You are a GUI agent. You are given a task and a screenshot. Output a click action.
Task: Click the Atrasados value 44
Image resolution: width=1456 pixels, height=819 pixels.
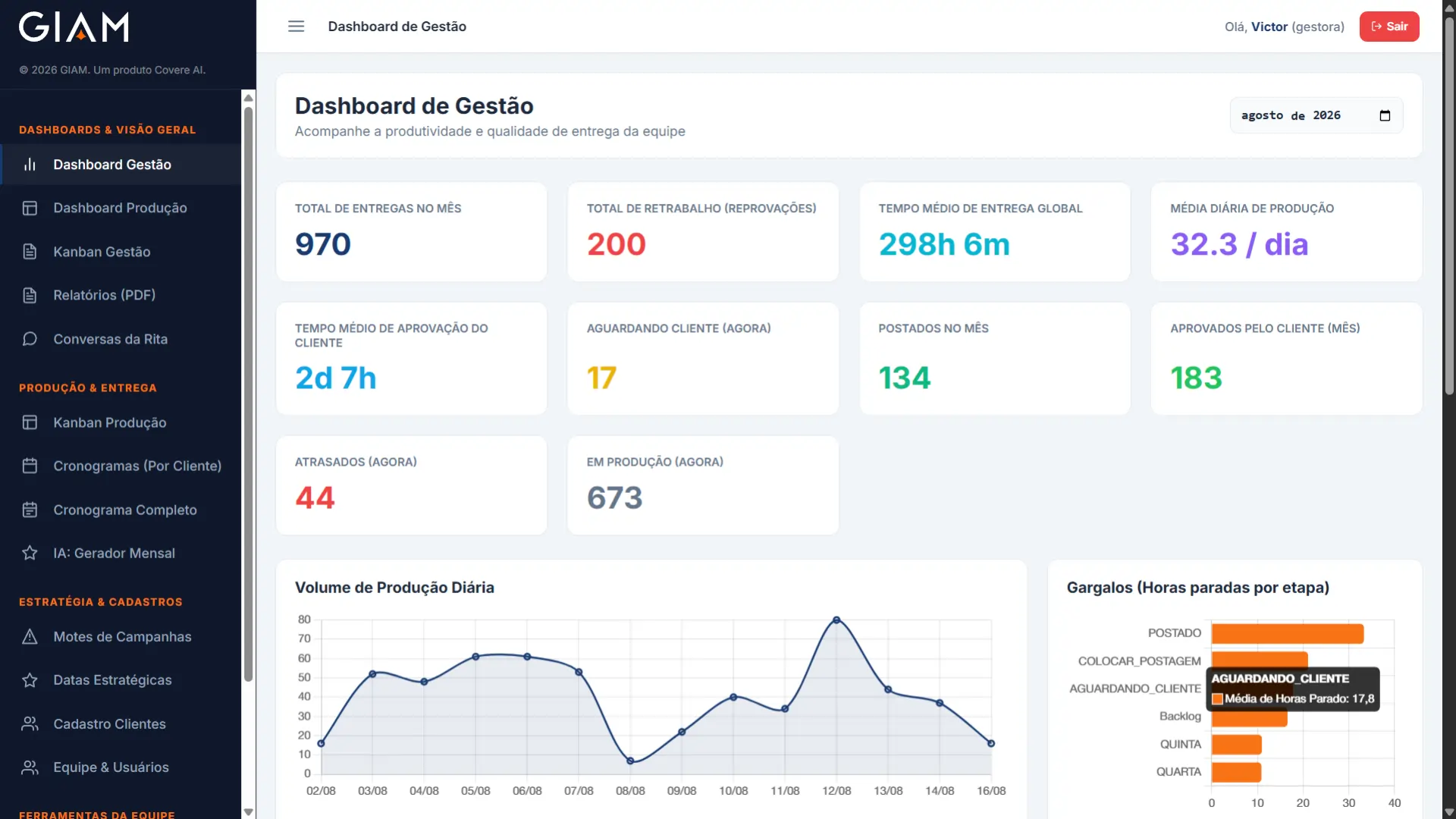(315, 497)
